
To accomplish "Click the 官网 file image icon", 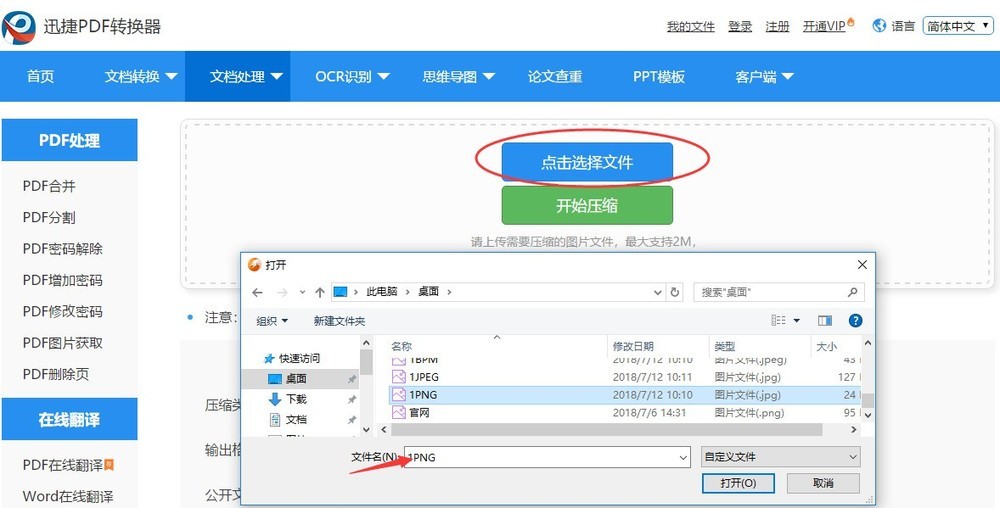I will pyautogui.click(x=399, y=412).
